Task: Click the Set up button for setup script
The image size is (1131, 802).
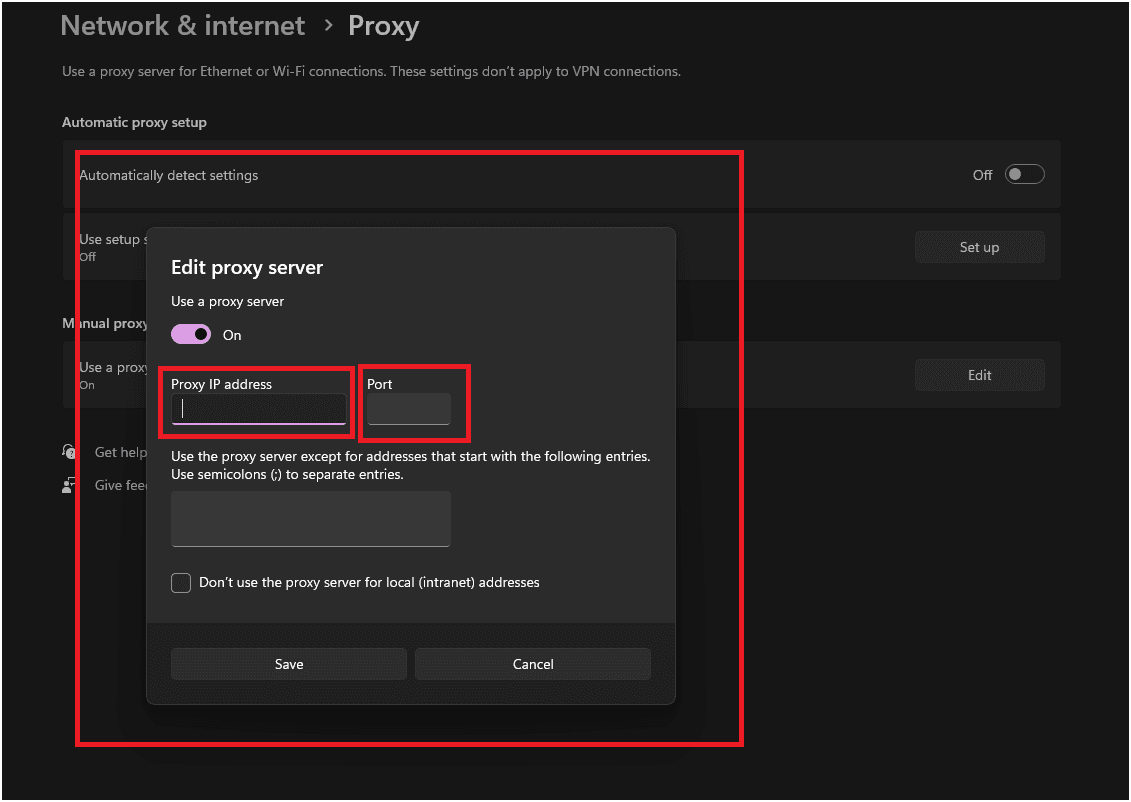Action: tap(978, 247)
